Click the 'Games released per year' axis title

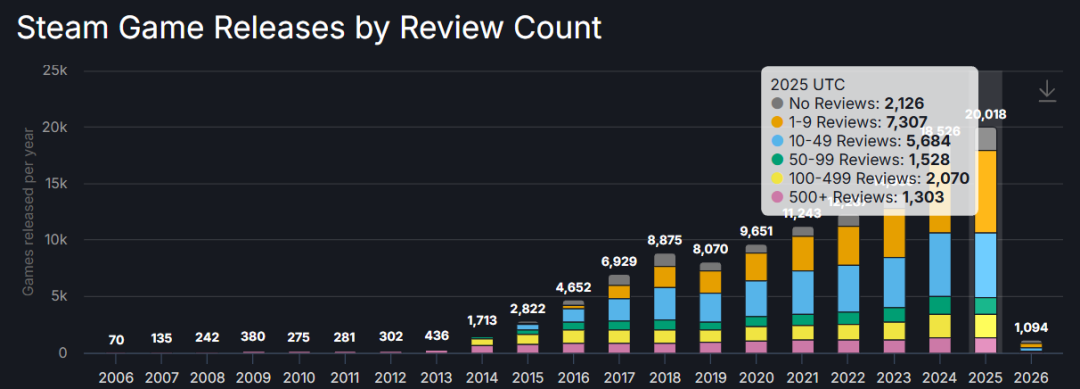pyautogui.click(x=28, y=213)
